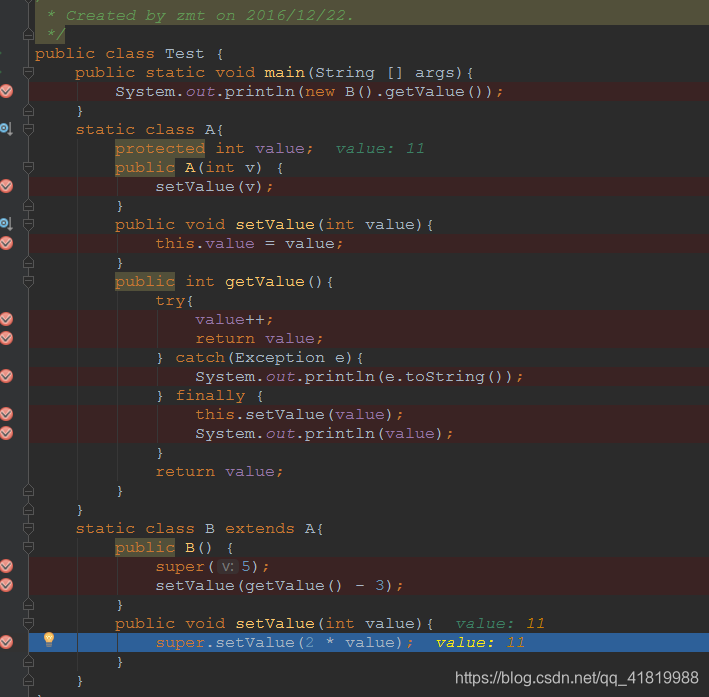Toggle breakpoint on setValue(v) line
Image resolution: width=709 pixels, height=697 pixels.
(6, 186)
